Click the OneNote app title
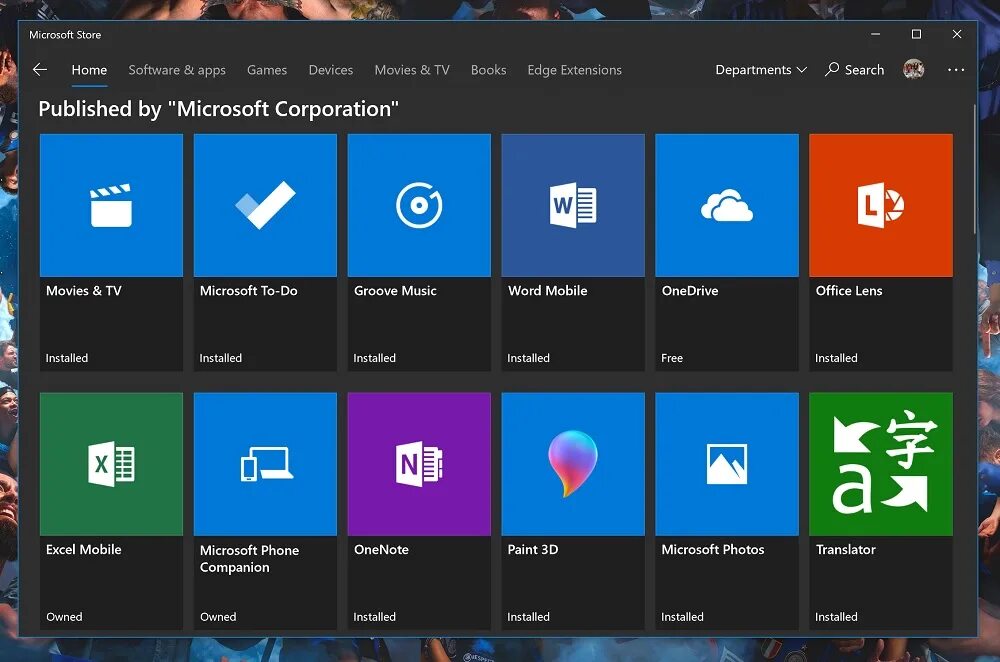This screenshot has width=1000, height=662. pyautogui.click(x=381, y=550)
